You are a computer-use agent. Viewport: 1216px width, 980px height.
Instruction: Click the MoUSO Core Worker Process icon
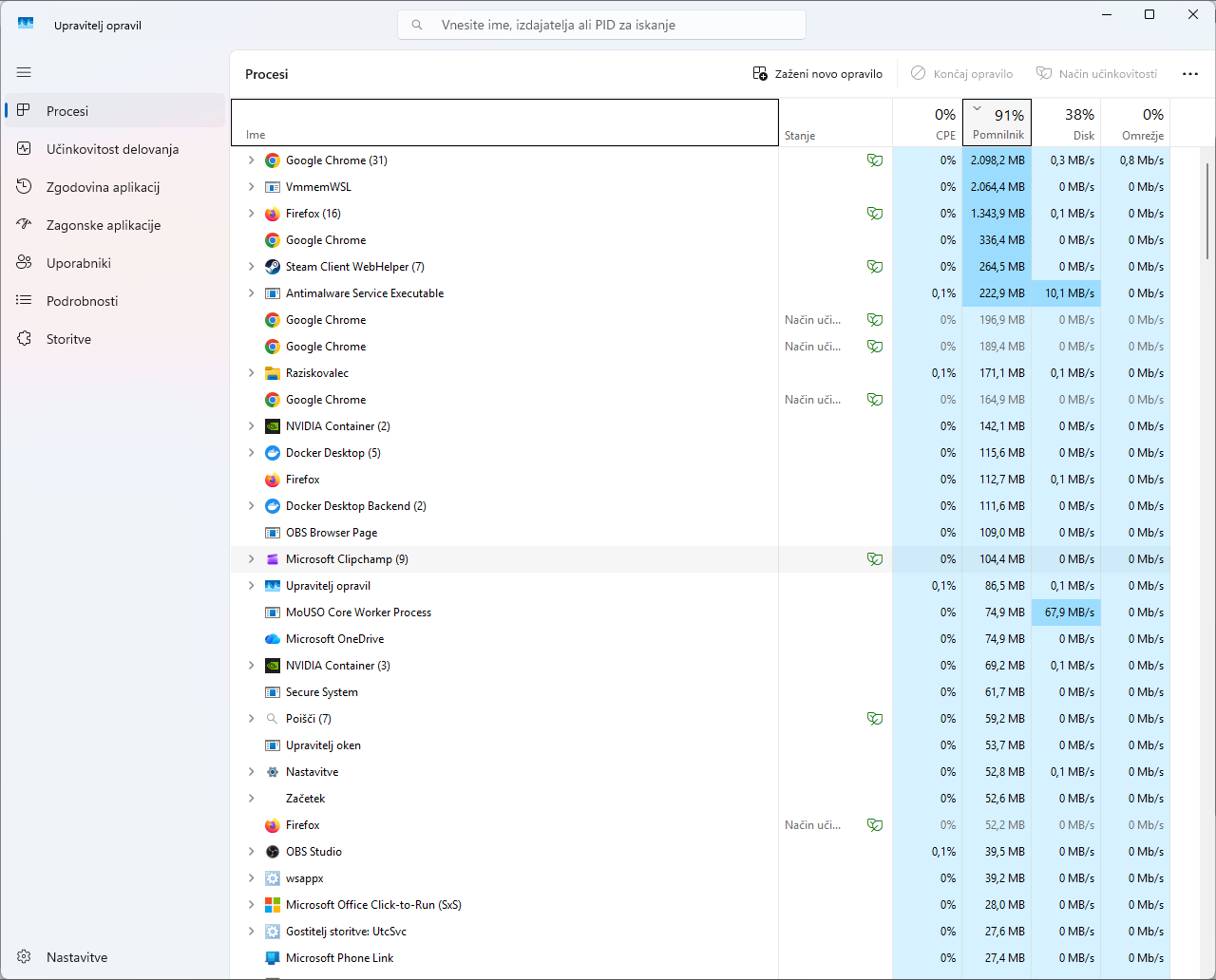[x=273, y=612]
